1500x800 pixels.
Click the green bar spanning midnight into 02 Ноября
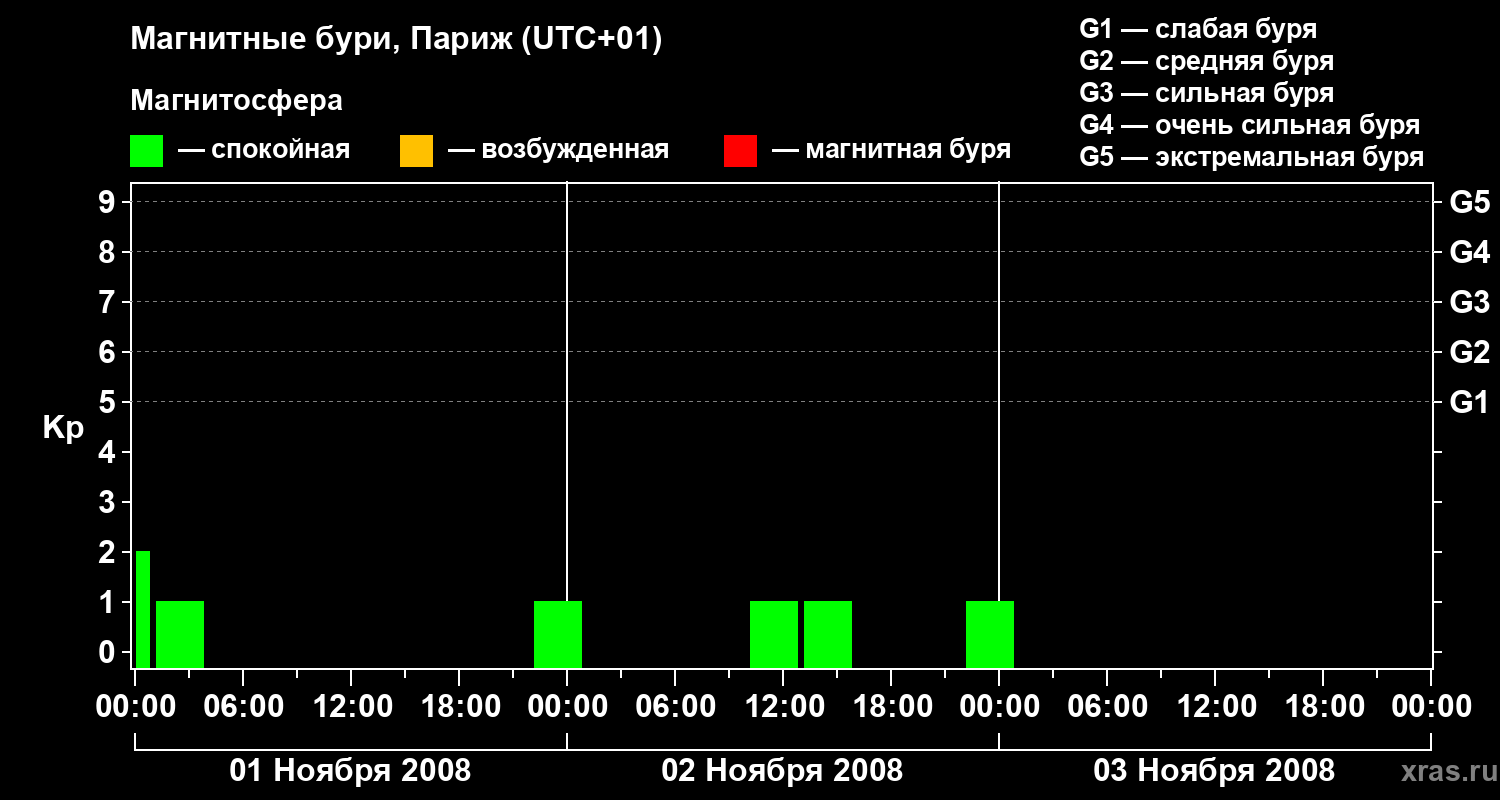click(558, 634)
